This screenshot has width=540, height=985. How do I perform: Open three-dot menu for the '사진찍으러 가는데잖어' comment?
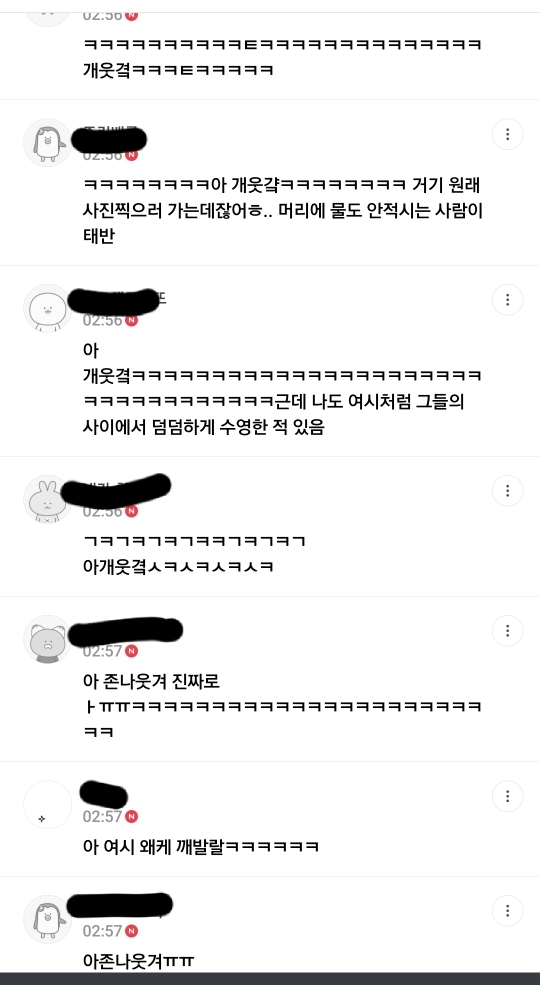click(507, 134)
